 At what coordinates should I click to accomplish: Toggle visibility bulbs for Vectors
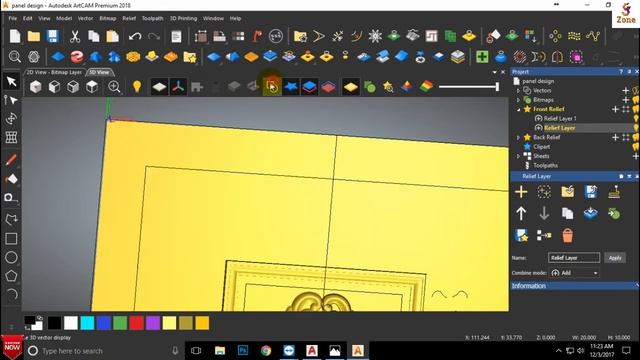click(636, 90)
